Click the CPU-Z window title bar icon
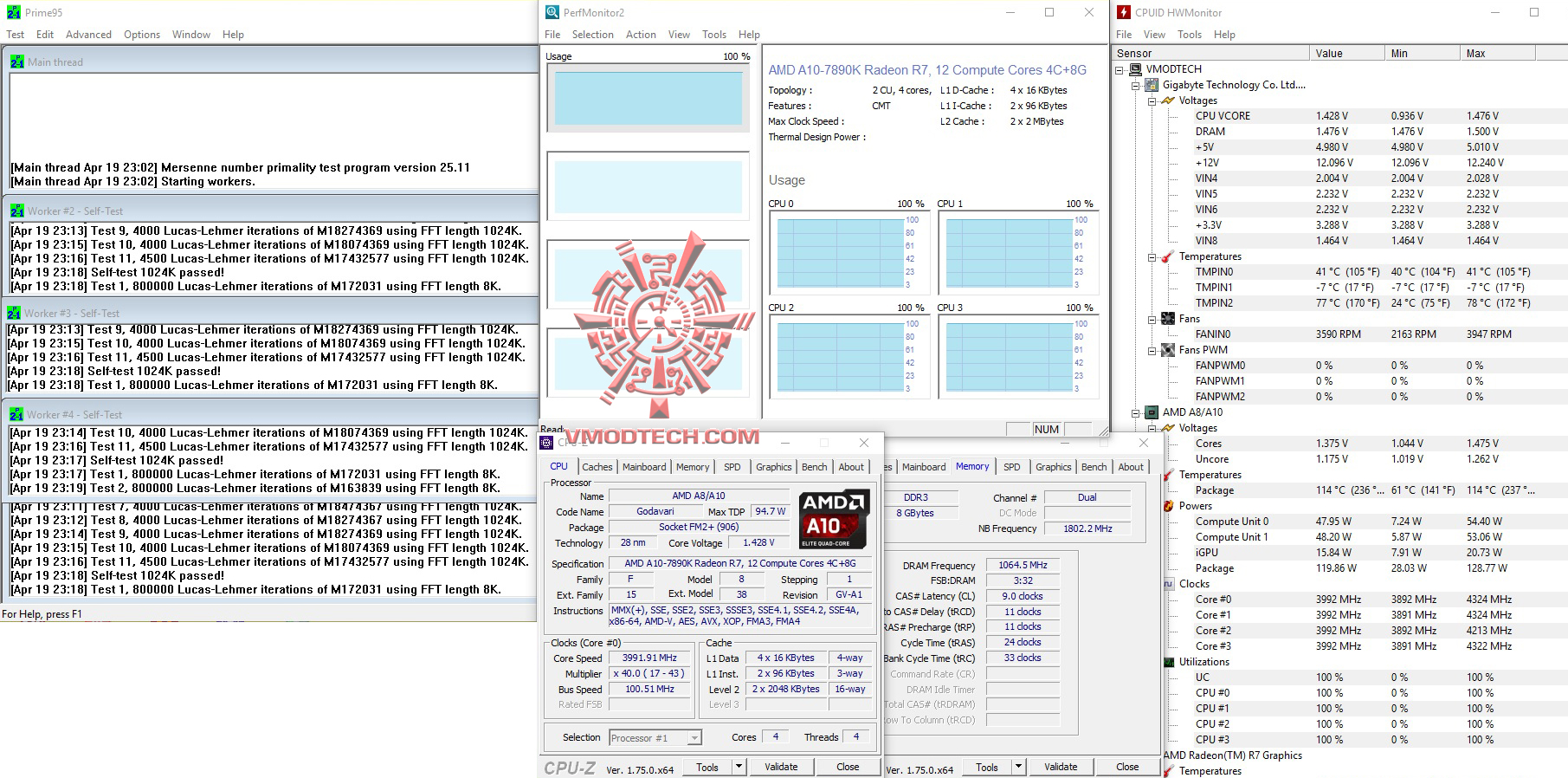Screen dimensions: 1568x778 (x=546, y=443)
